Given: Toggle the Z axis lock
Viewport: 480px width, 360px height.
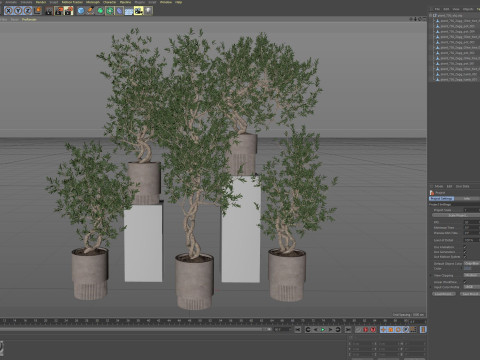Looking at the screenshot, I should tap(28, 11).
